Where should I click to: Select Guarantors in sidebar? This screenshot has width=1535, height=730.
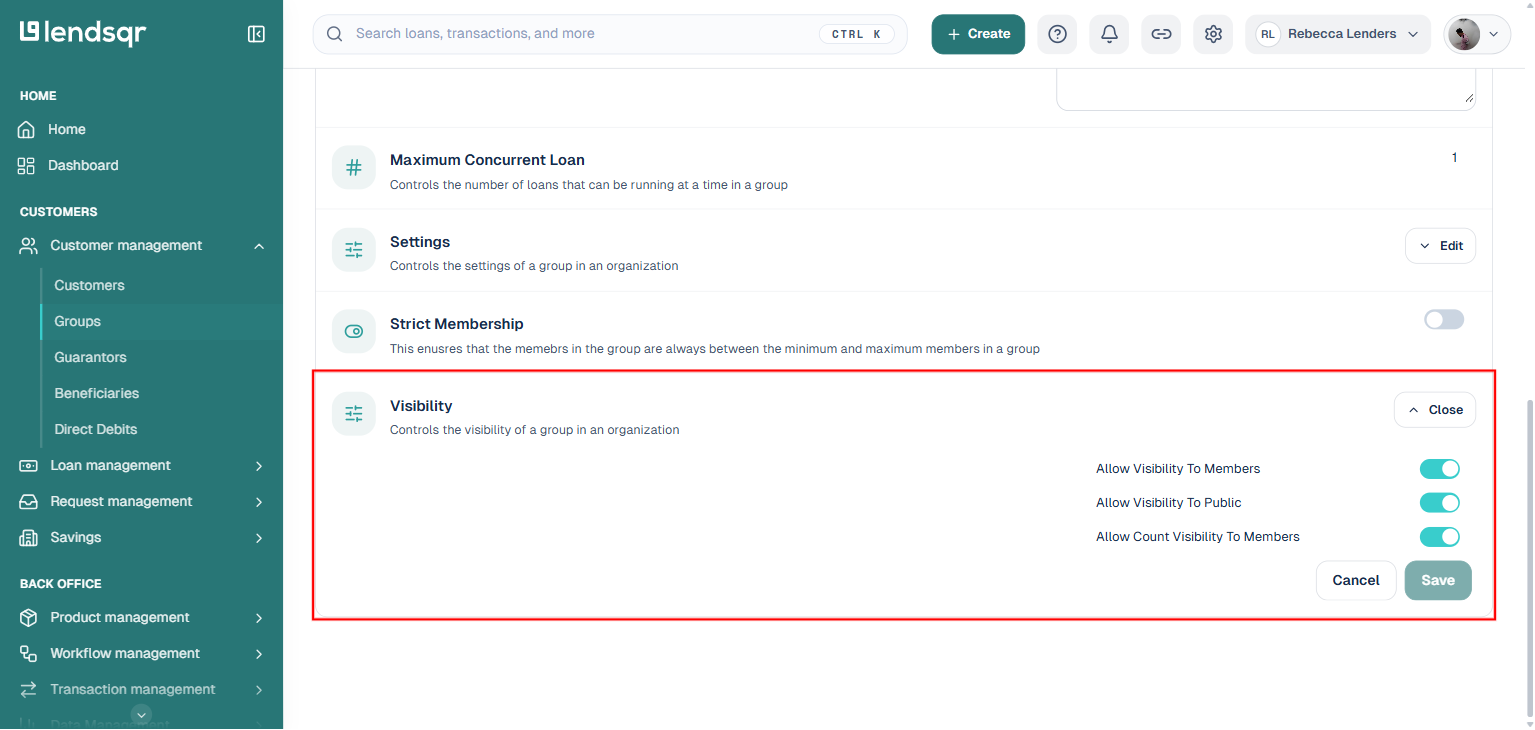point(90,357)
